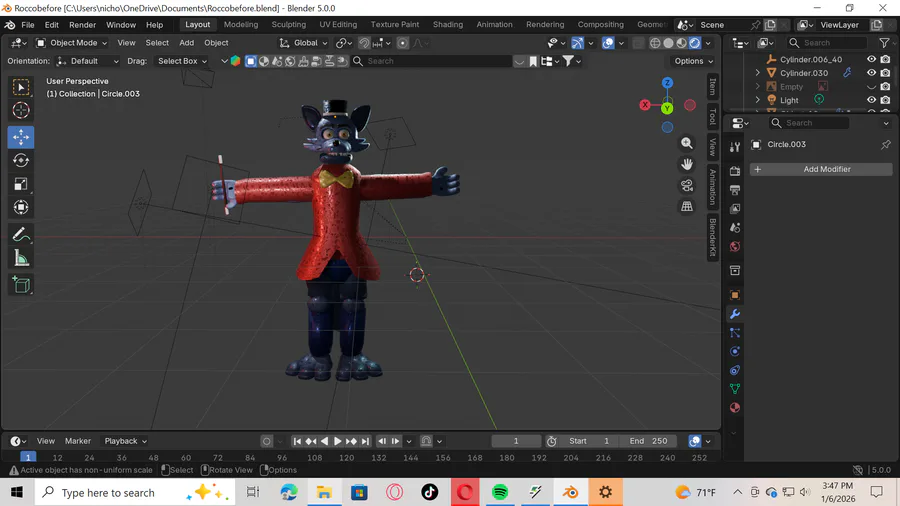The height and width of the screenshot is (506, 900).
Task: Switch perspective/orthographic grid icon
Action: point(686,207)
